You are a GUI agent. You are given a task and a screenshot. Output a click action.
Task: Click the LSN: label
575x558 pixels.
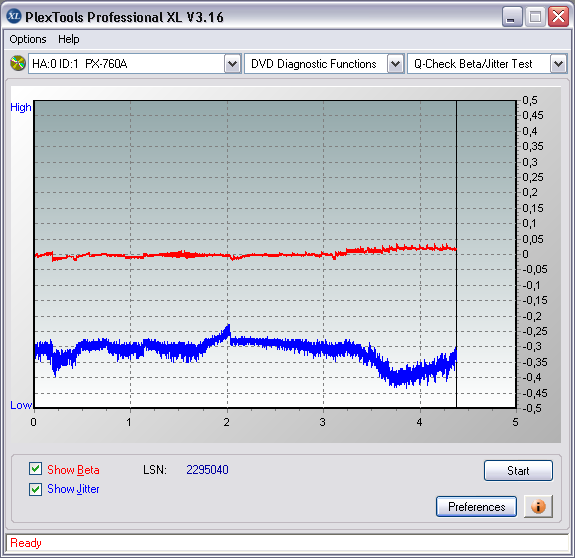155,470
